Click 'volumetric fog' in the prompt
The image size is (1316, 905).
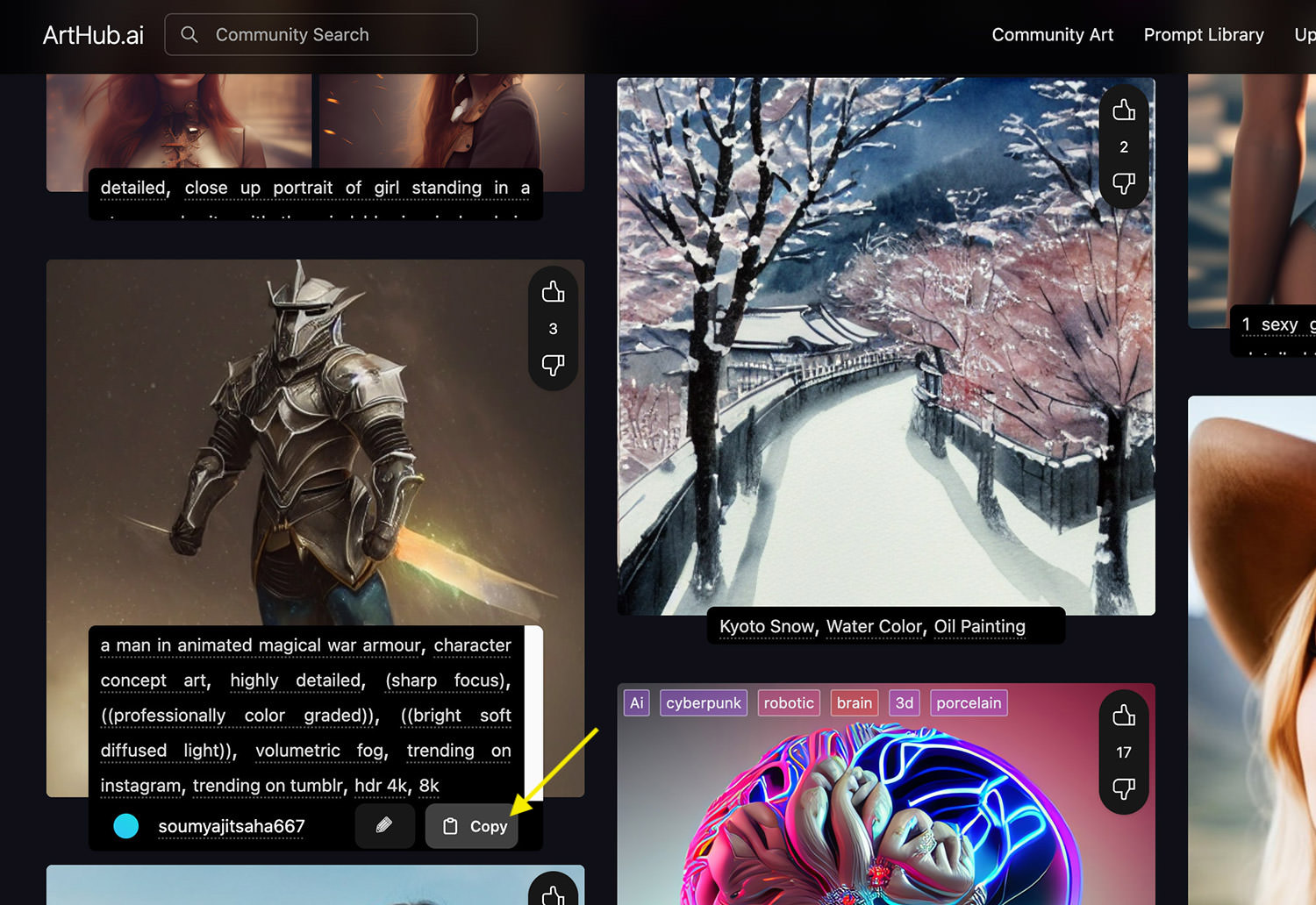click(x=319, y=751)
